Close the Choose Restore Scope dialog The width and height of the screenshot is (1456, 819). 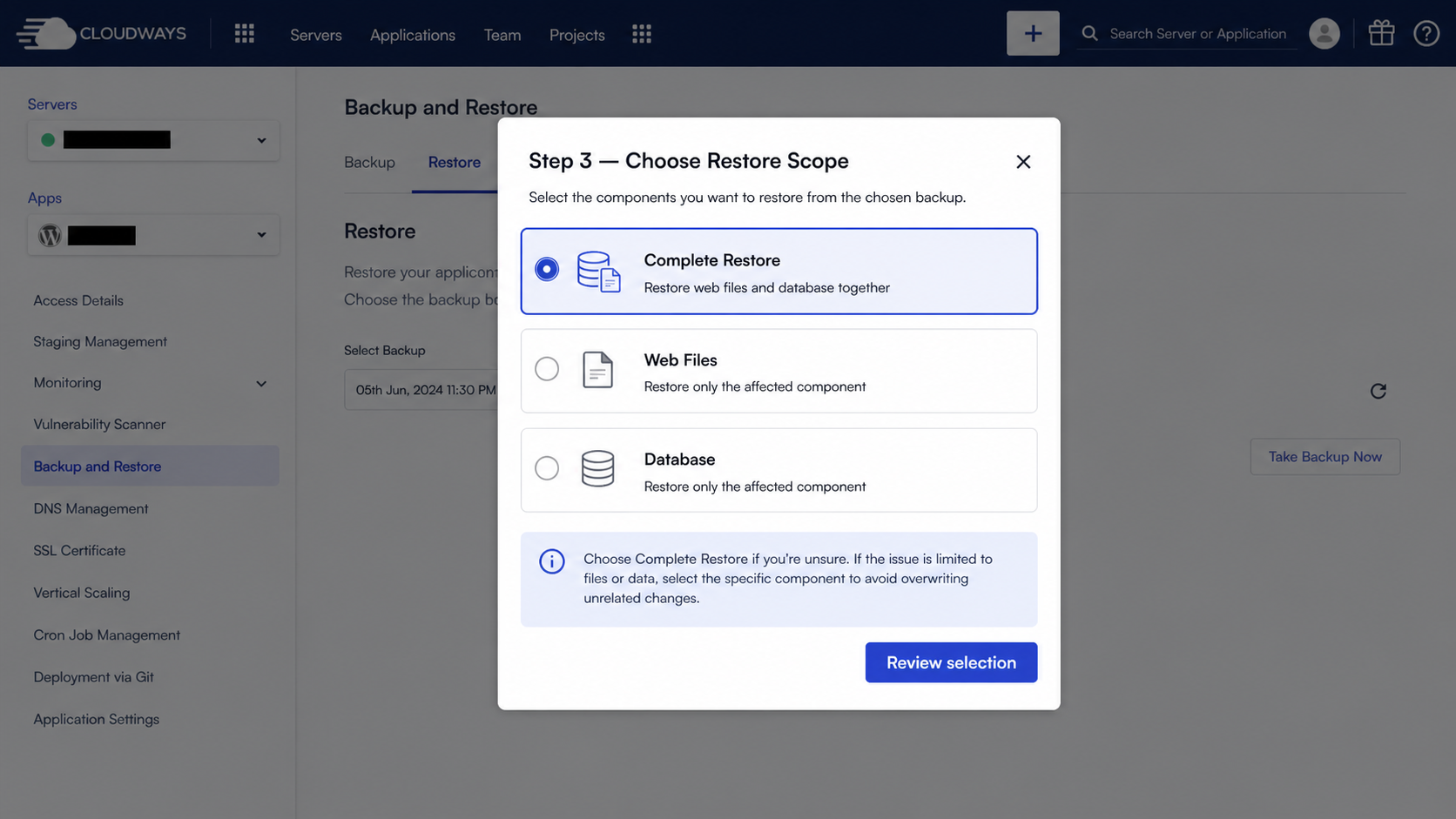pos(1023,162)
